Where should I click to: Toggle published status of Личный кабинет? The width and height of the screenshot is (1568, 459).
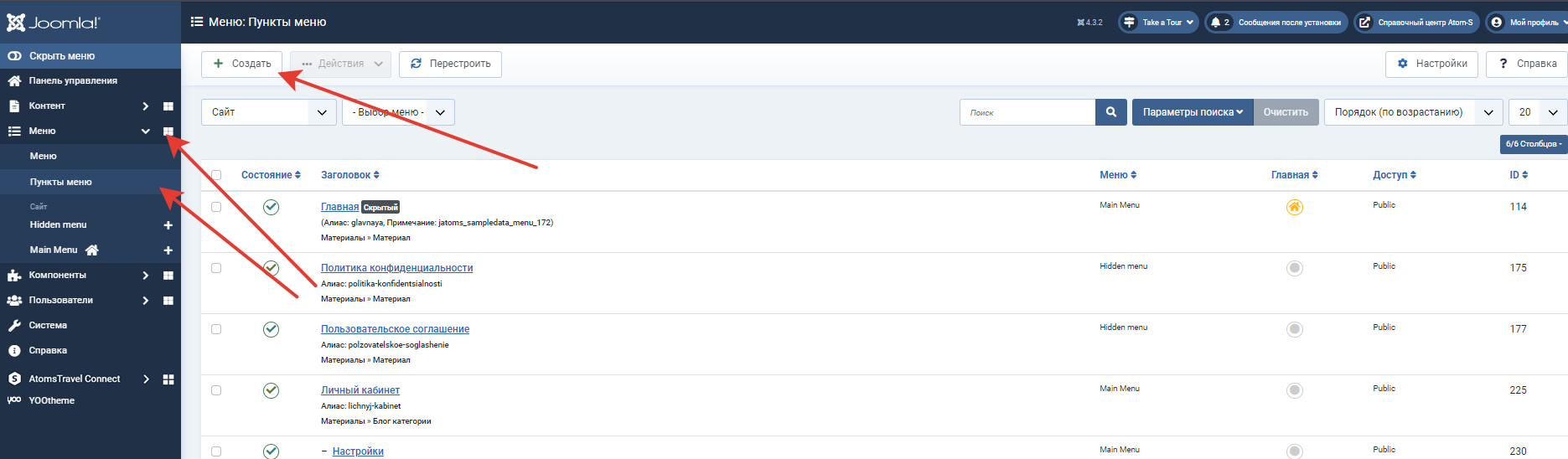[x=271, y=390]
